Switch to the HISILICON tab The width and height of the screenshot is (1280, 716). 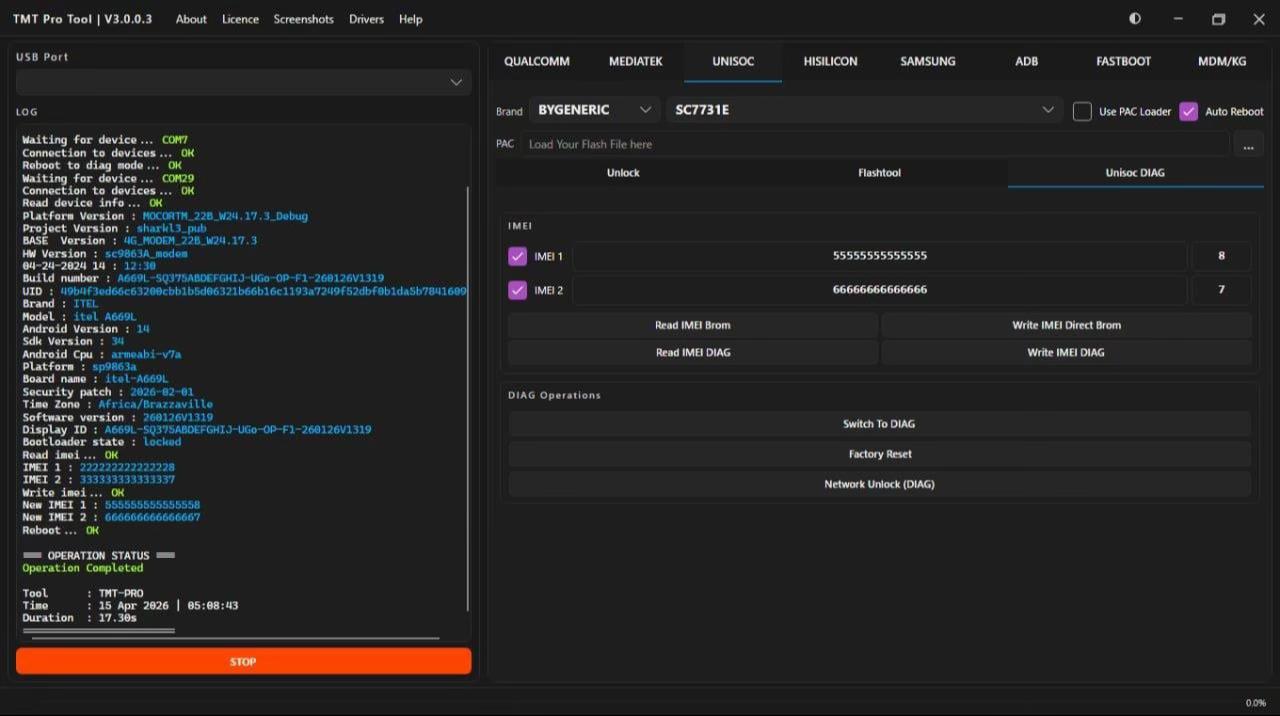830,61
